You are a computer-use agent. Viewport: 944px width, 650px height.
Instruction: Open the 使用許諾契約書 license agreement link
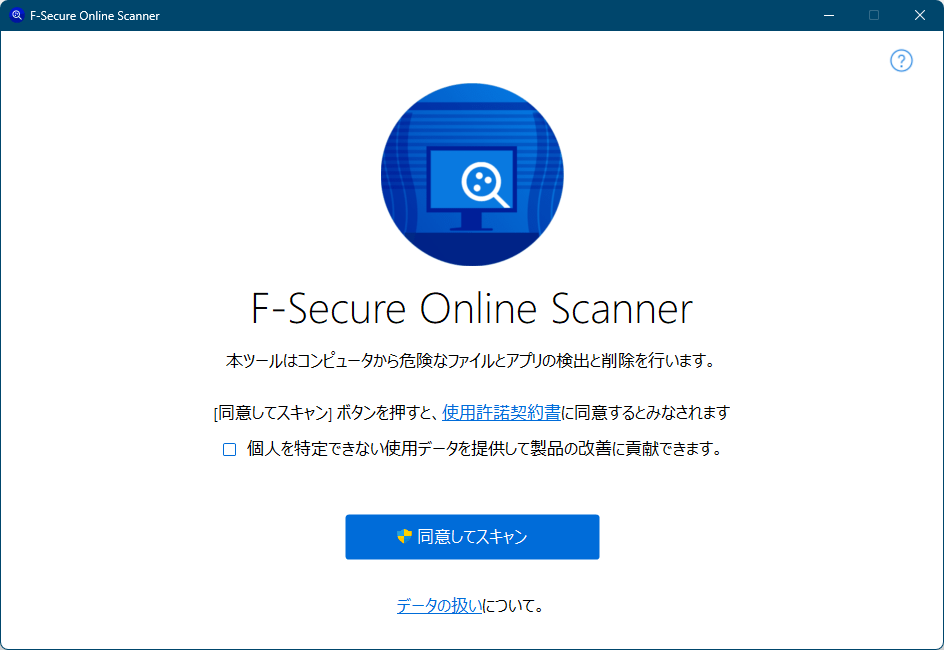pyautogui.click(x=501, y=413)
